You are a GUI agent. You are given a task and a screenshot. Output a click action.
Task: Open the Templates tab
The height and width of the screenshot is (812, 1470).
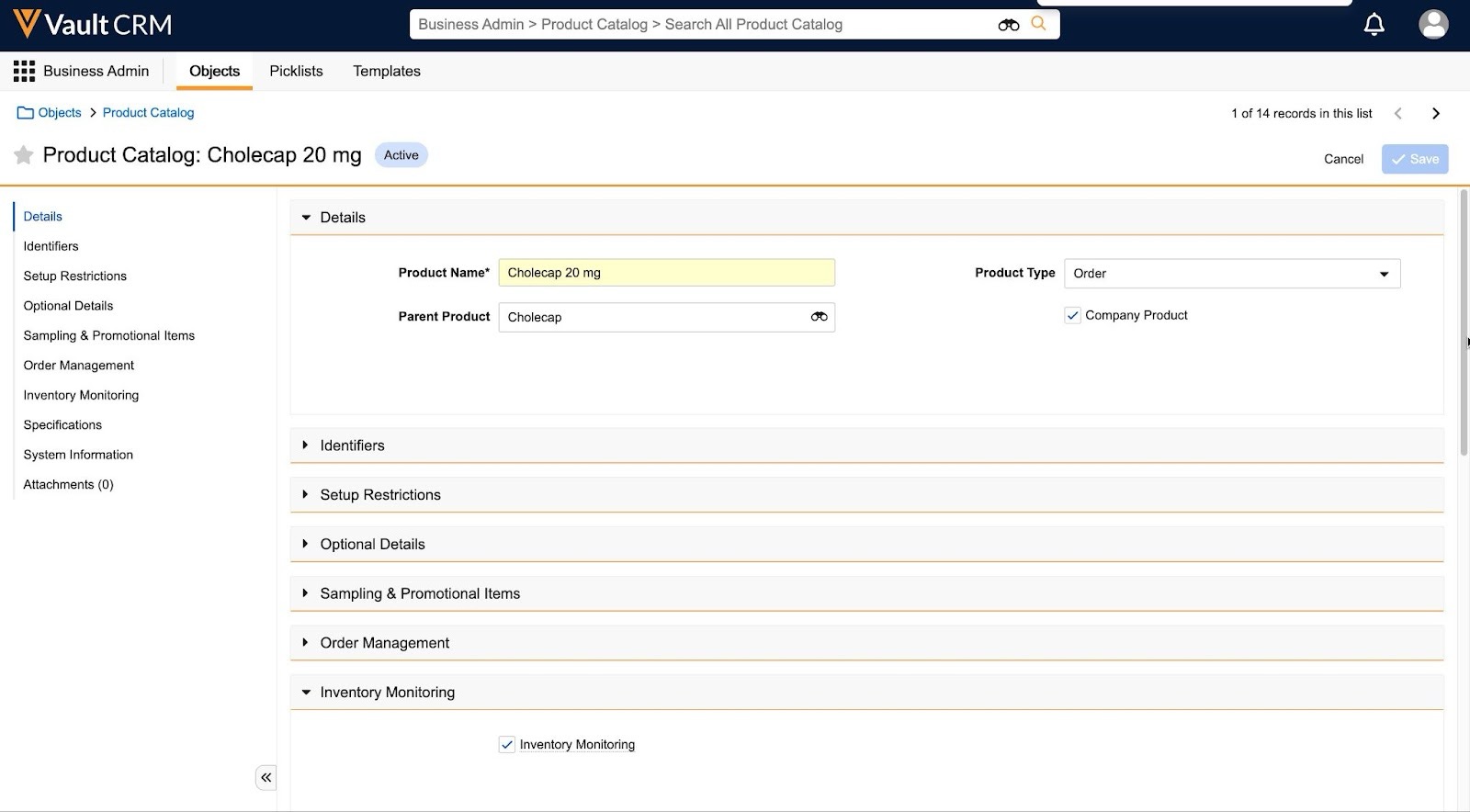(x=386, y=72)
